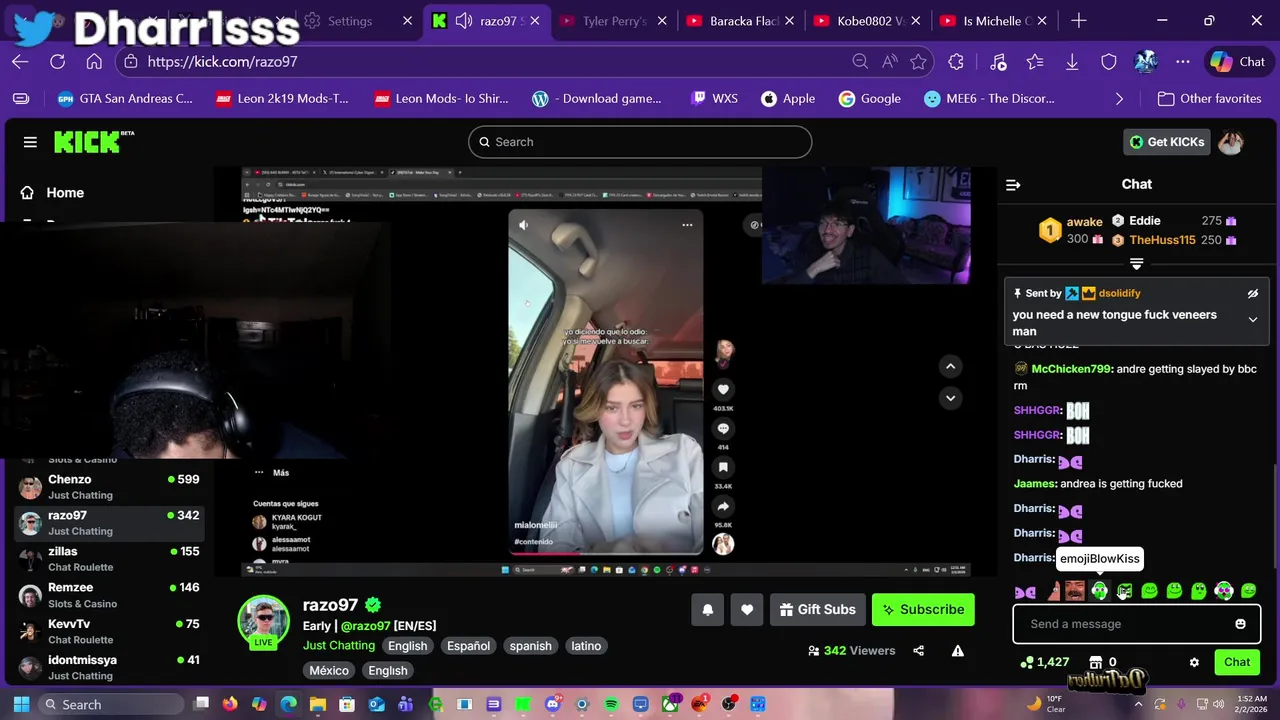Click the chat user Jaames
1280x720 pixels.
[1035, 484]
